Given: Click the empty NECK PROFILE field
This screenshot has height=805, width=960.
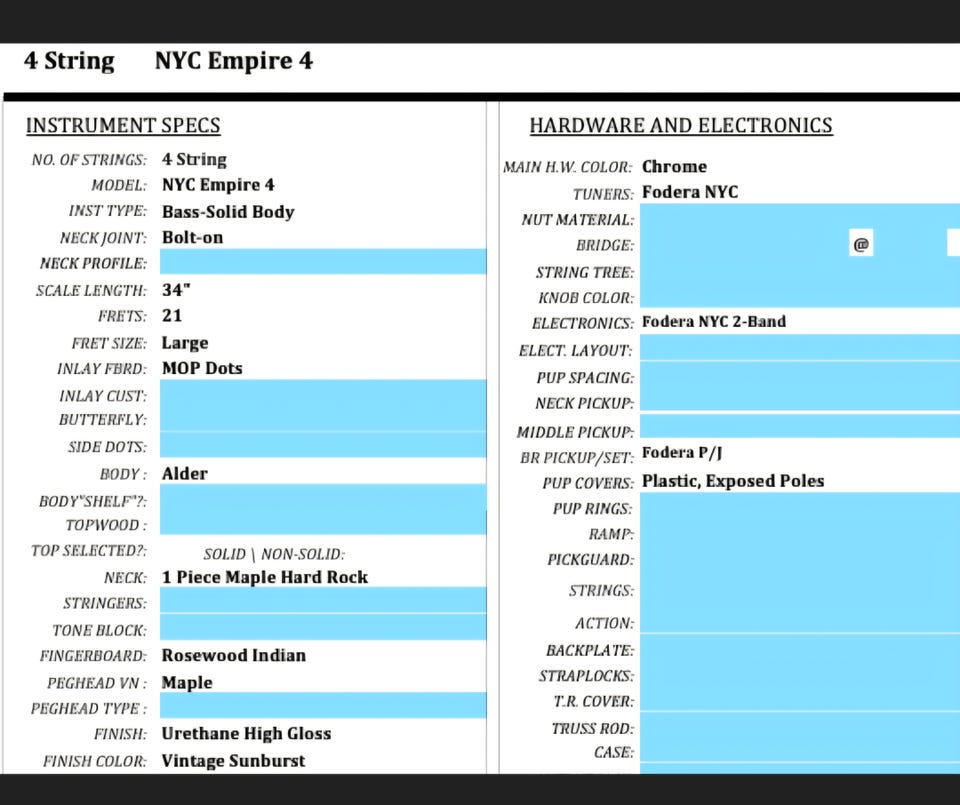Looking at the screenshot, I should [x=323, y=261].
